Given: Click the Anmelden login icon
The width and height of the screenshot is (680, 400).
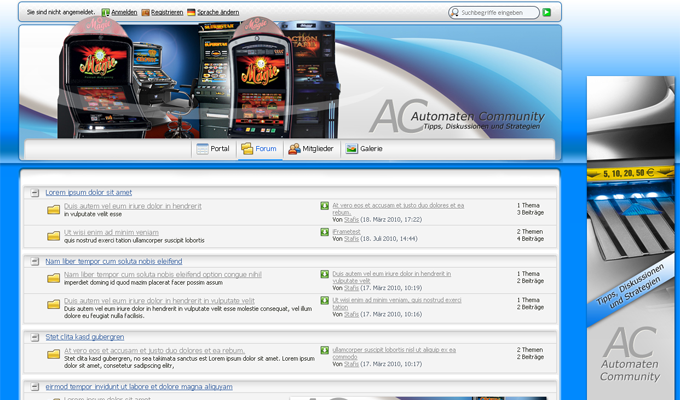Looking at the screenshot, I should [x=105, y=13].
